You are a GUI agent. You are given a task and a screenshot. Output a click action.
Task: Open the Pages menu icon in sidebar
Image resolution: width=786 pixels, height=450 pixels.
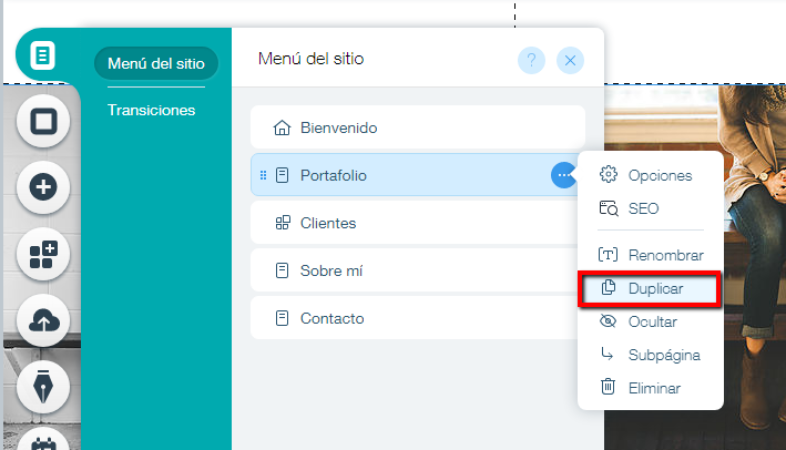coord(43,55)
